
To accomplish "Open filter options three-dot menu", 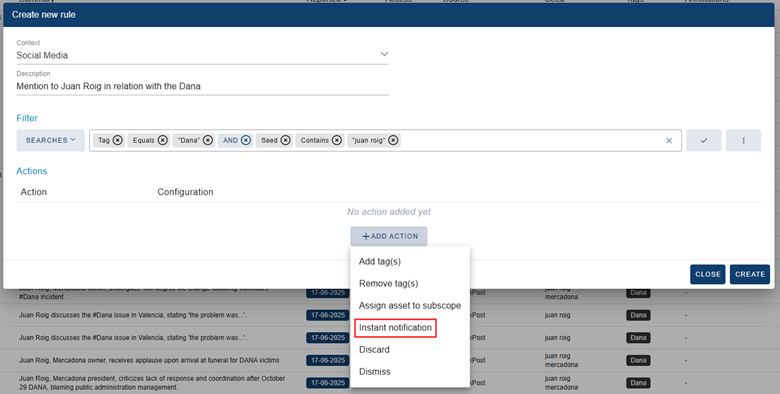I will pyautogui.click(x=744, y=140).
